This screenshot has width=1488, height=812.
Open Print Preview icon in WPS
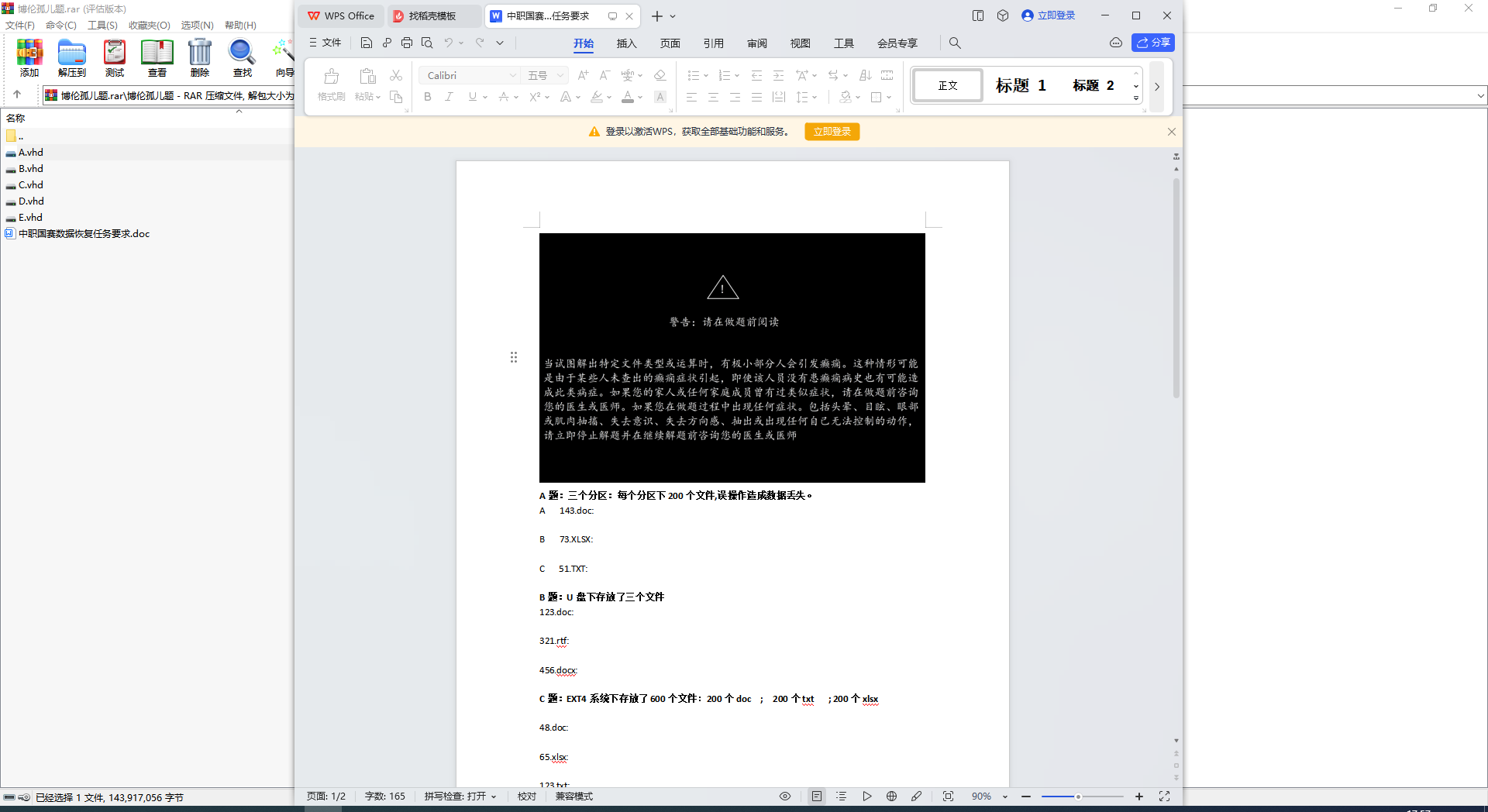[x=427, y=43]
